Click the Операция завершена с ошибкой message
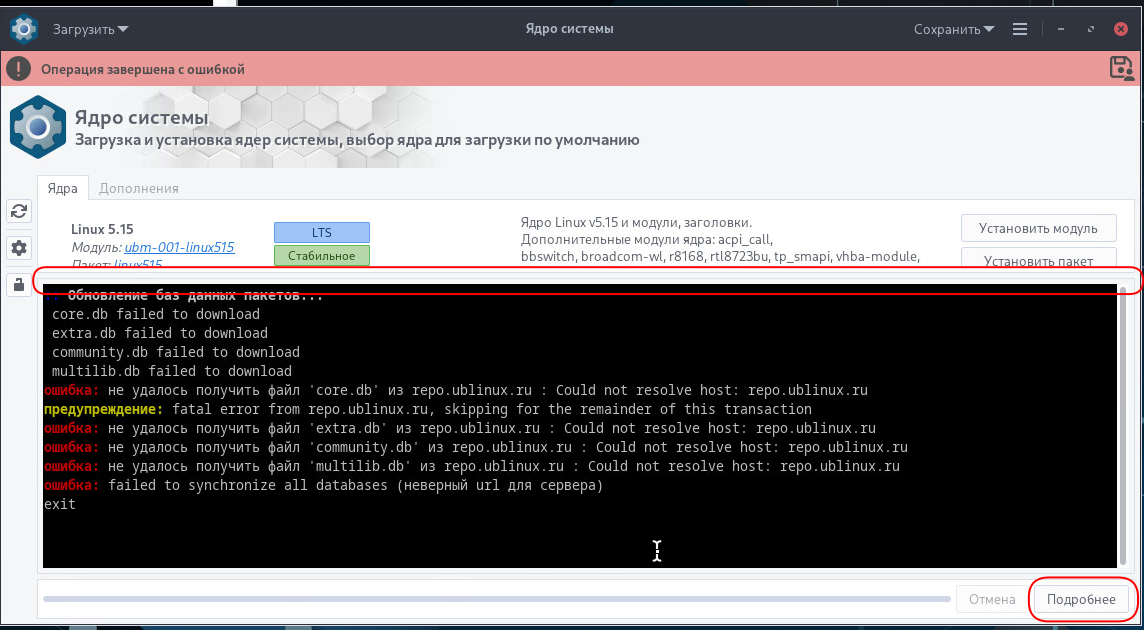Image resolution: width=1144 pixels, height=630 pixels. 143,69
